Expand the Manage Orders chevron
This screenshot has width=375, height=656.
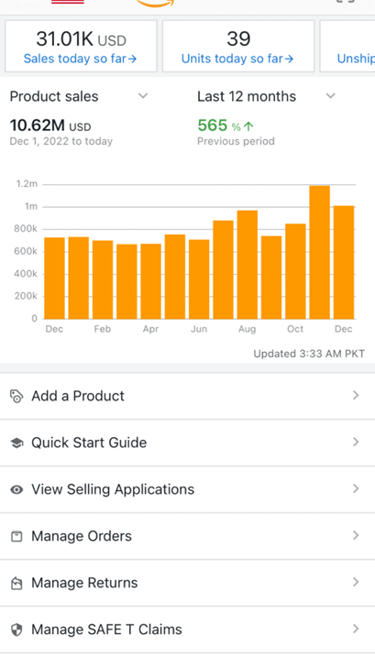click(356, 536)
